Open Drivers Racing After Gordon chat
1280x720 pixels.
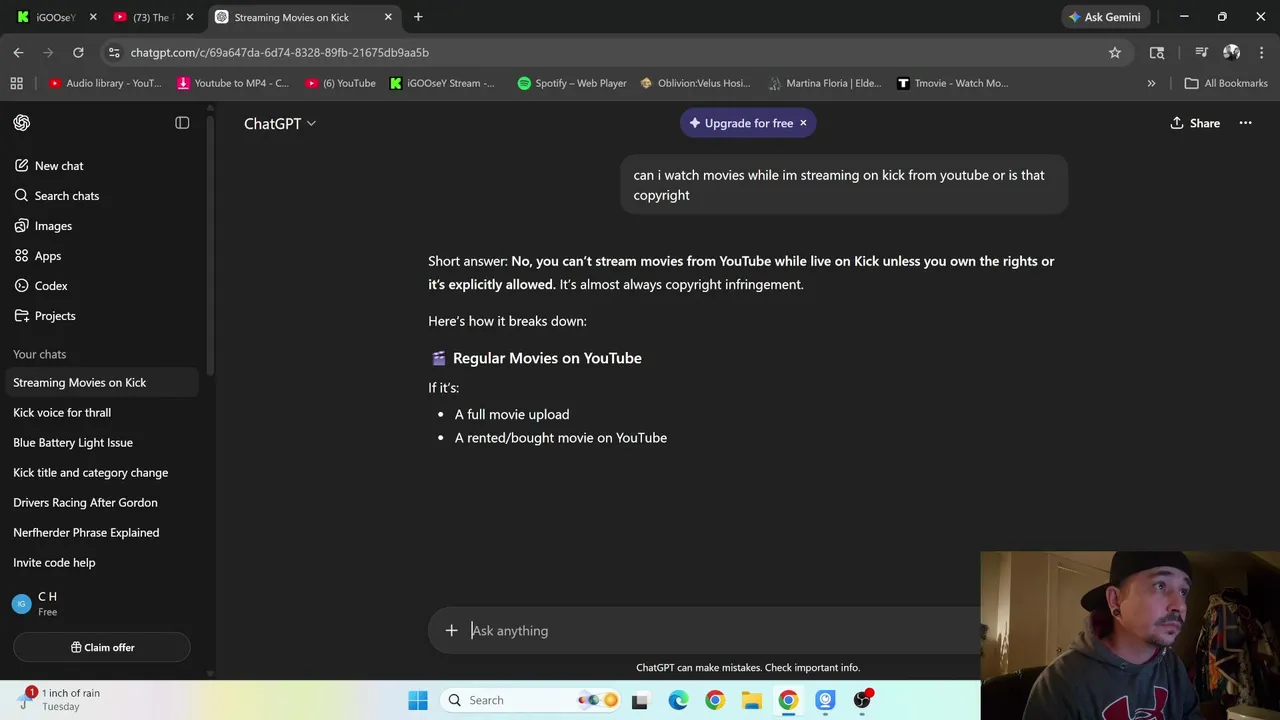(100, 503)
